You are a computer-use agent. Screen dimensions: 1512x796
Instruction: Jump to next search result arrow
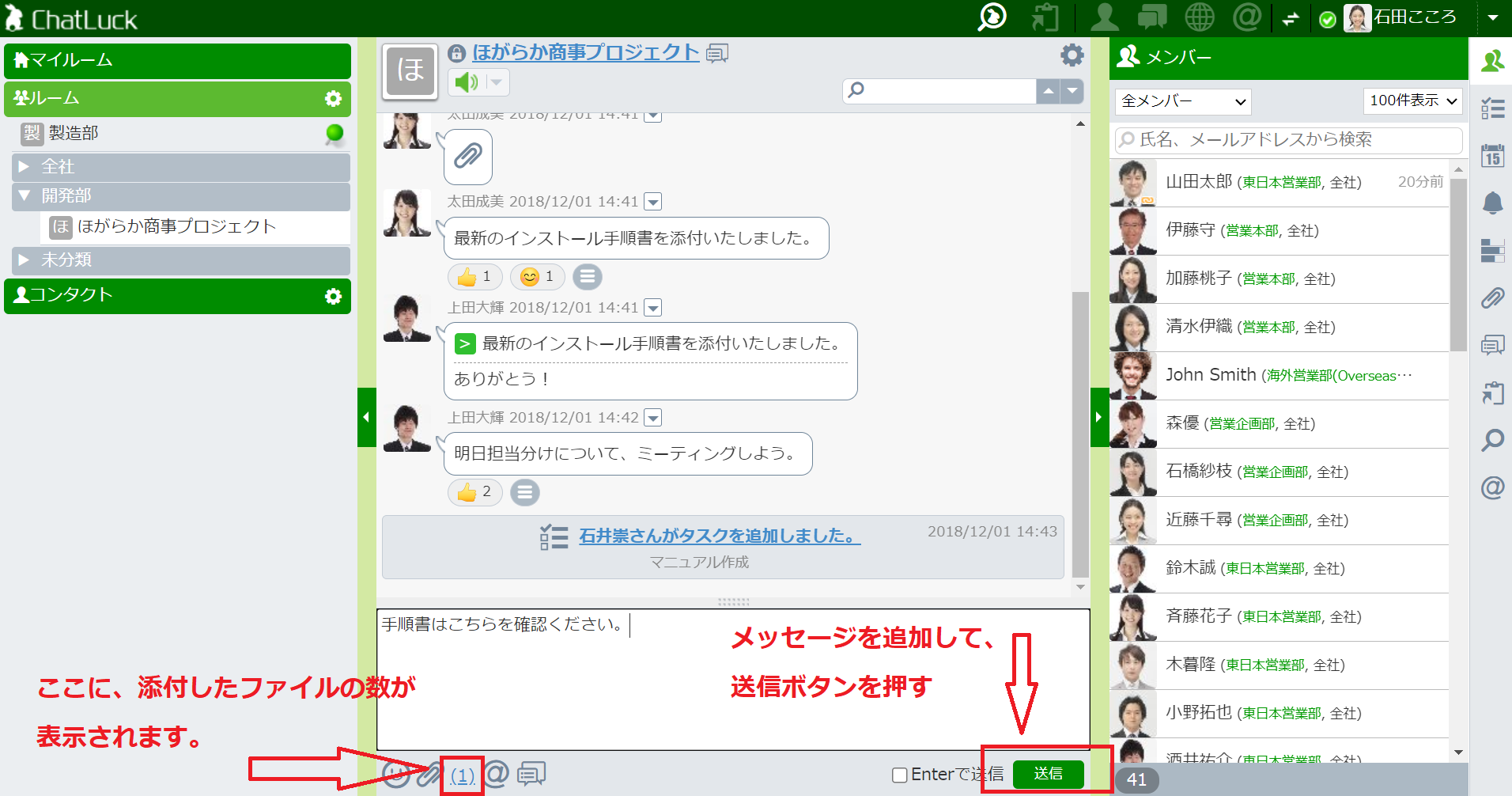pos(1072,91)
